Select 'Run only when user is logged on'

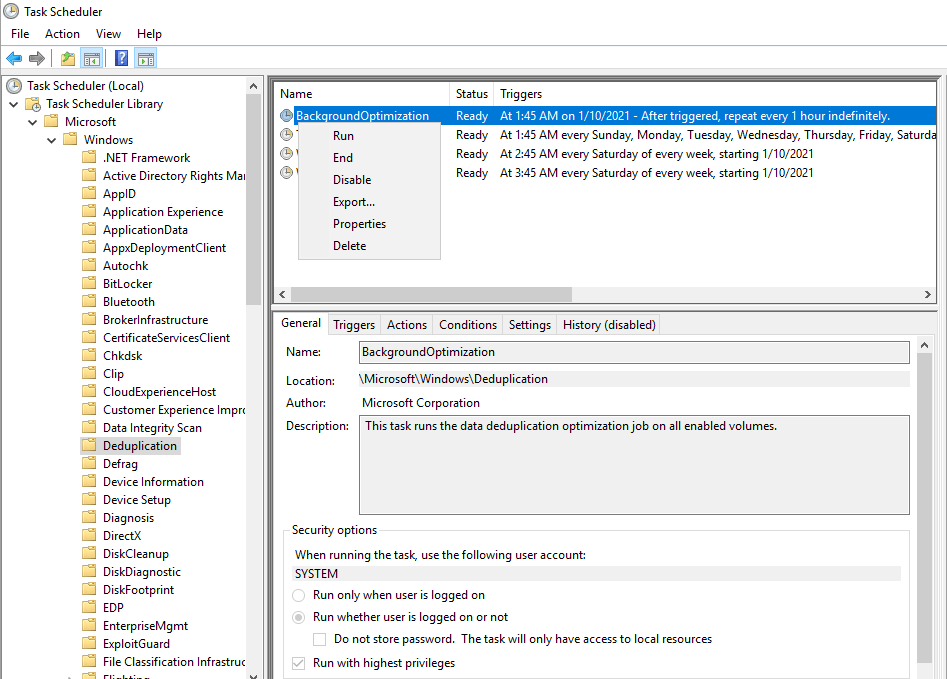click(298, 596)
